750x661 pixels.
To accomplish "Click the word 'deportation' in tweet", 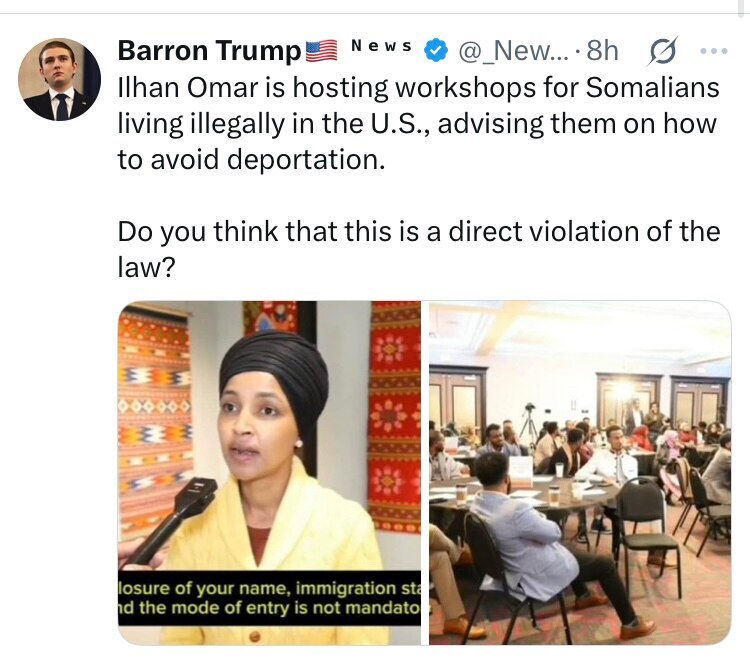I will (x=306, y=160).
